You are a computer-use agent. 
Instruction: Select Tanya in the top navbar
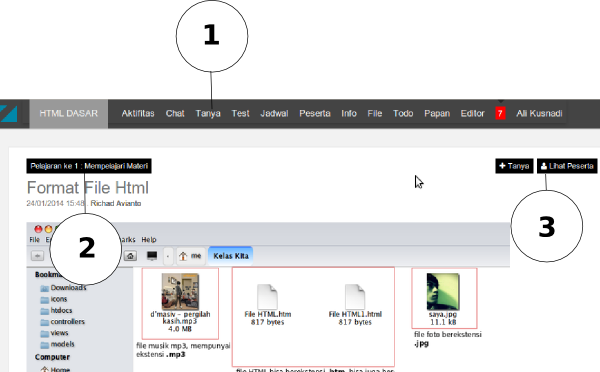[208, 114]
